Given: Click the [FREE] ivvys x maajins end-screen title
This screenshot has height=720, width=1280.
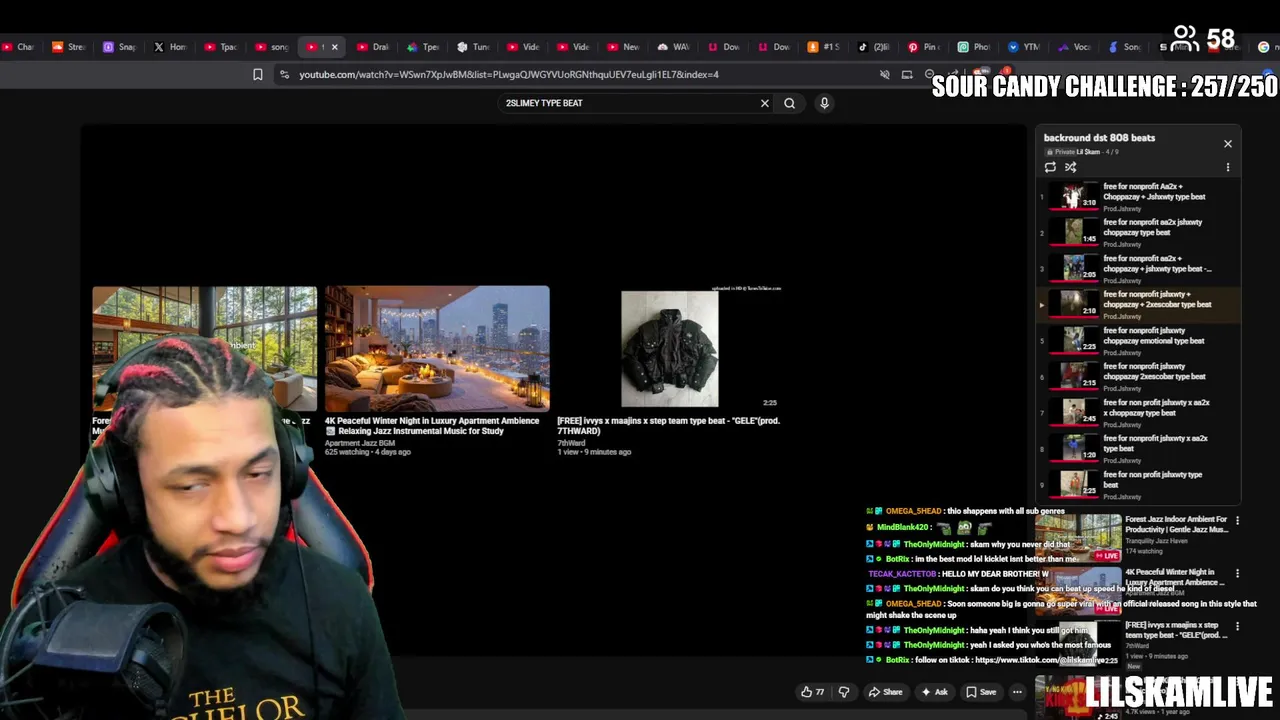Looking at the screenshot, I should pos(668,426).
